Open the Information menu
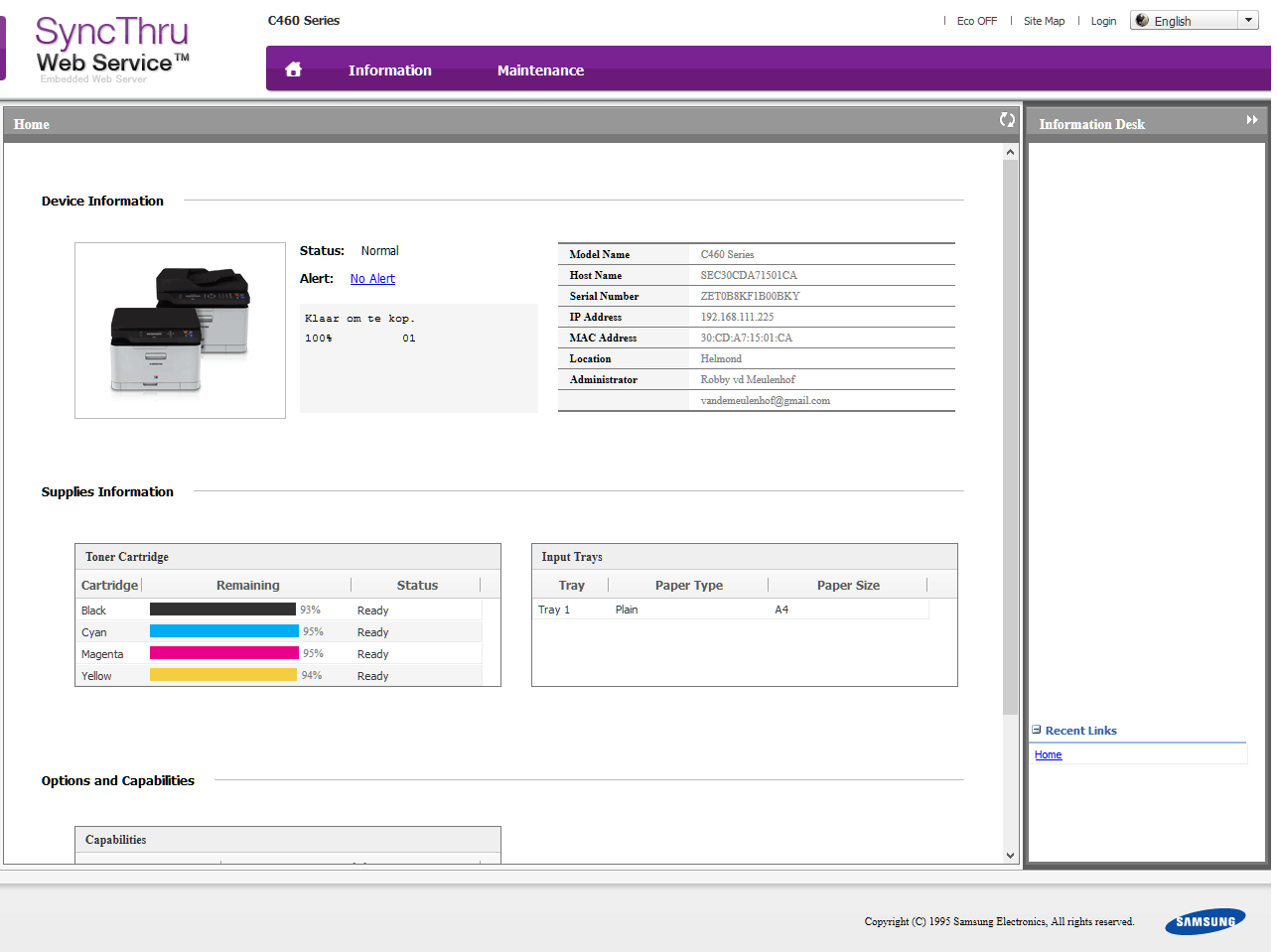 [x=390, y=70]
